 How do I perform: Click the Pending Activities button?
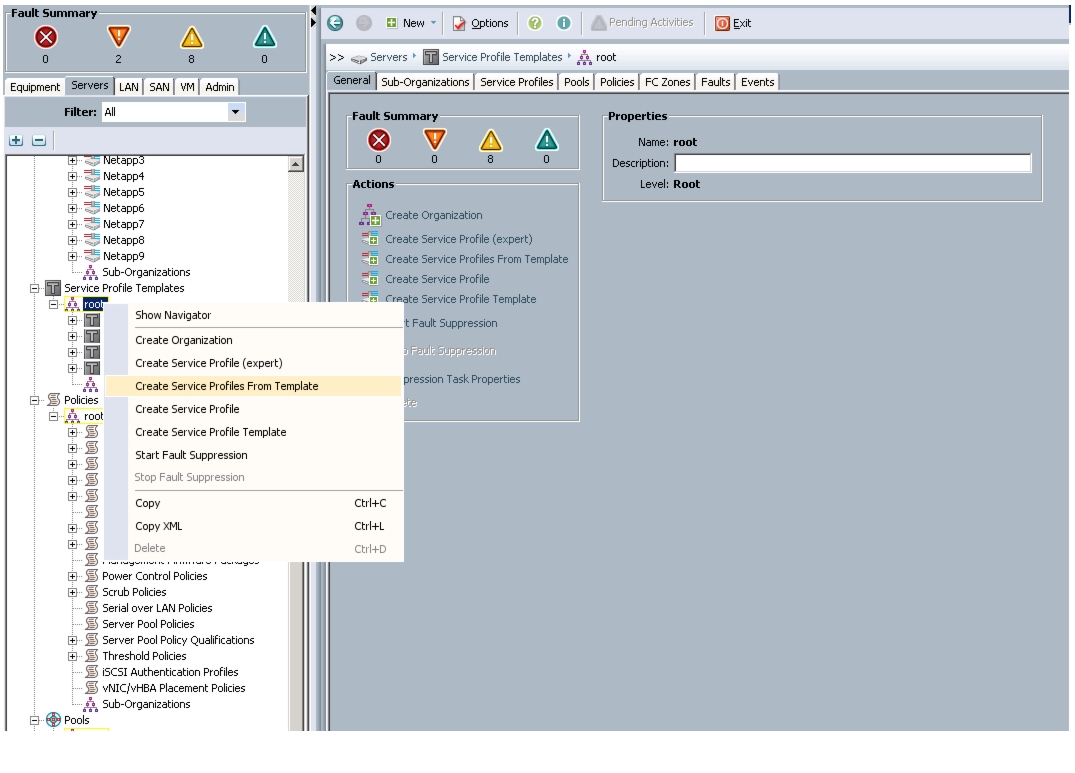[x=642, y=23]
